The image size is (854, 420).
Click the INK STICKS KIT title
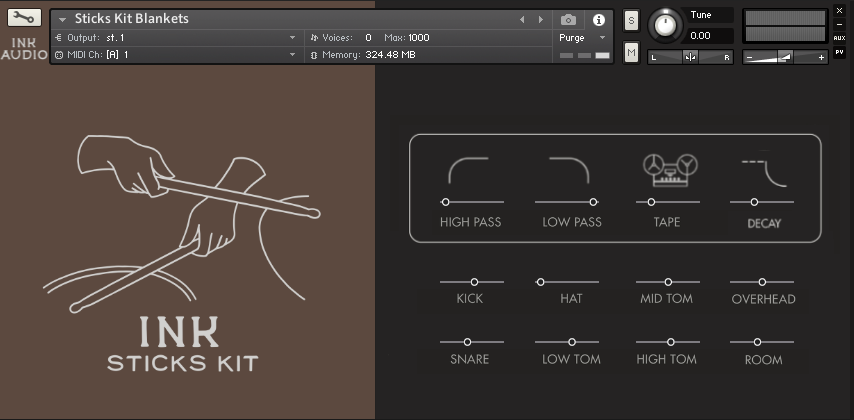[x=182, y=344]
